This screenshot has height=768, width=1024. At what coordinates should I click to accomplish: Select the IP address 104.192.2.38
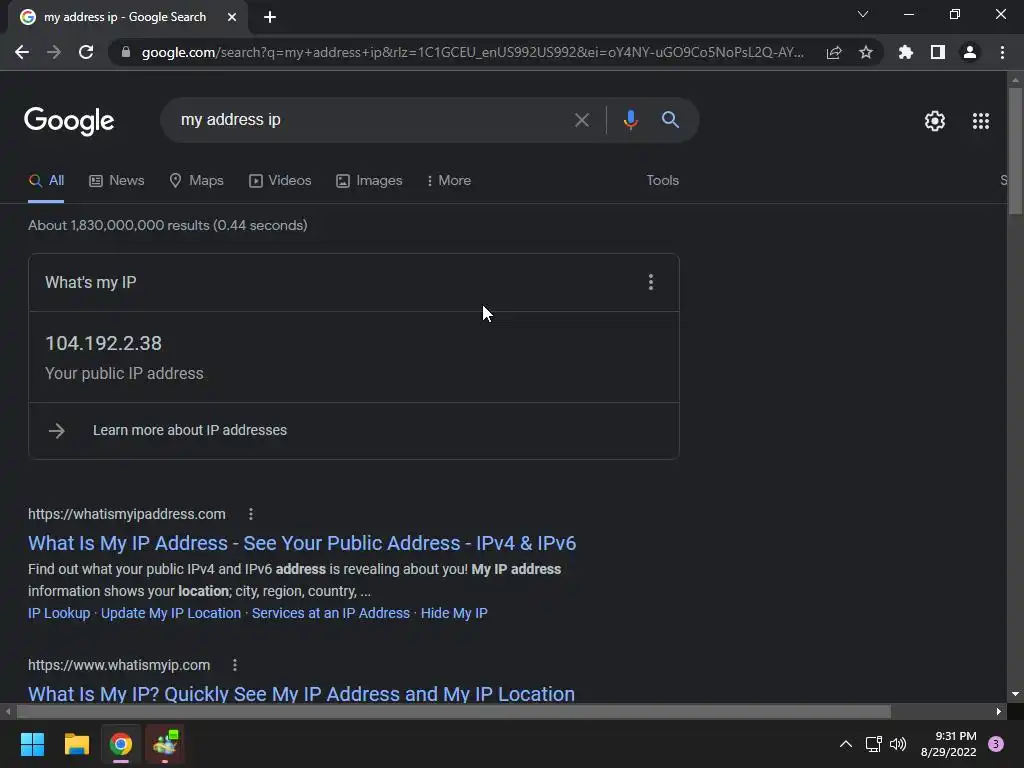tap(103, 344)
